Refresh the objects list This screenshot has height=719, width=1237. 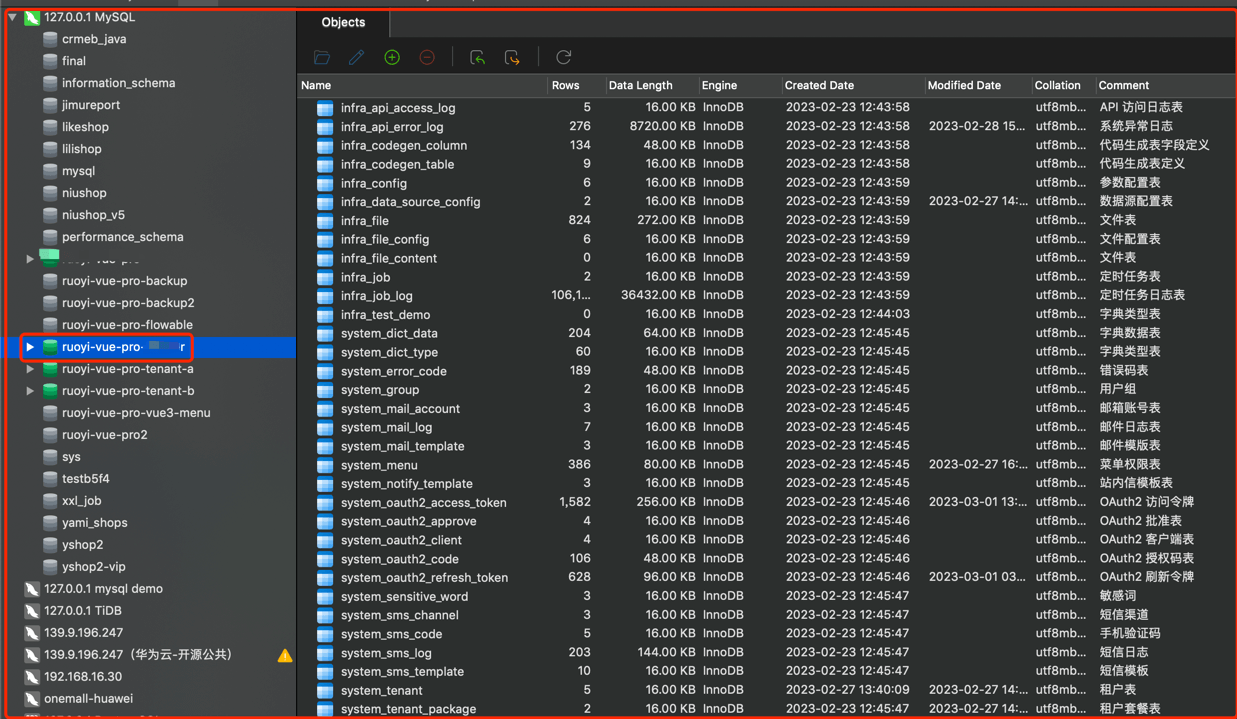click(x=564, y=58)
